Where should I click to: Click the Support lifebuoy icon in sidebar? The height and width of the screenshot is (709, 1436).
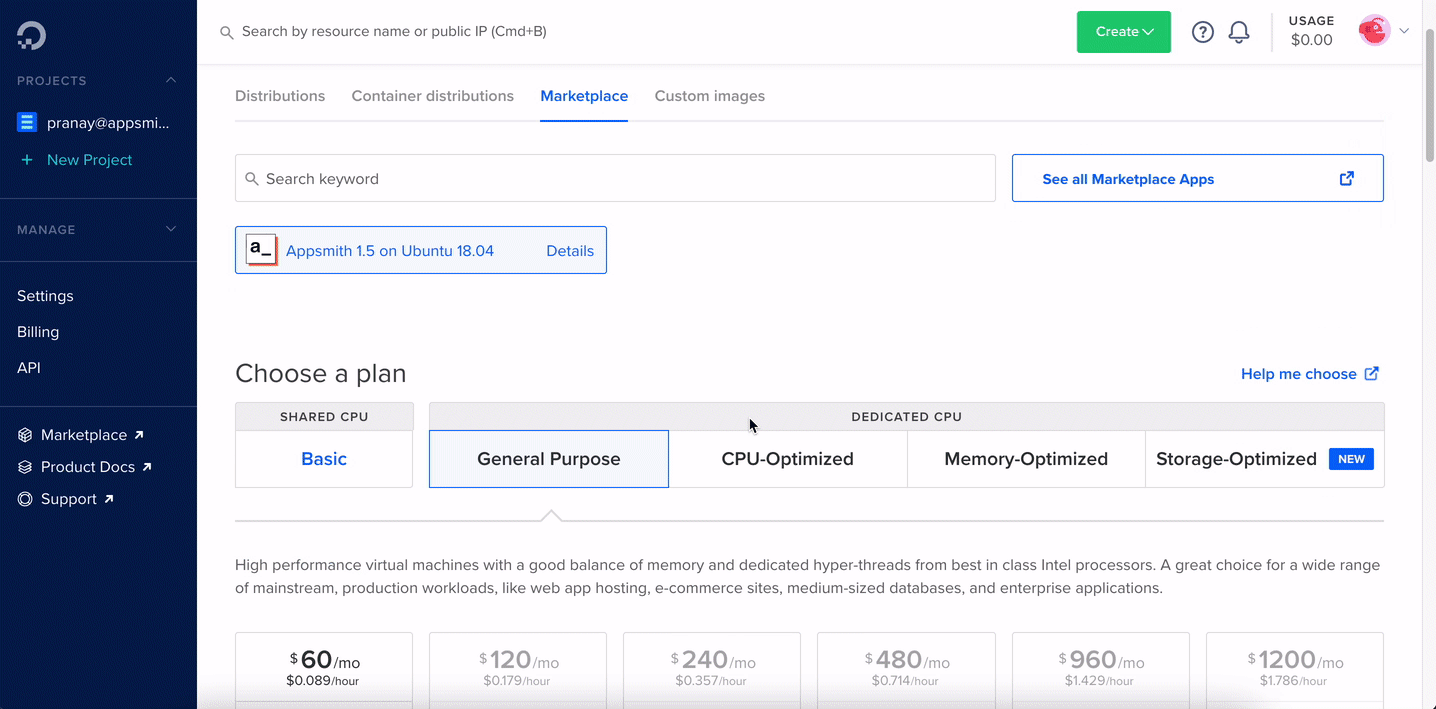pyautogui.click(x=25, y=499)
